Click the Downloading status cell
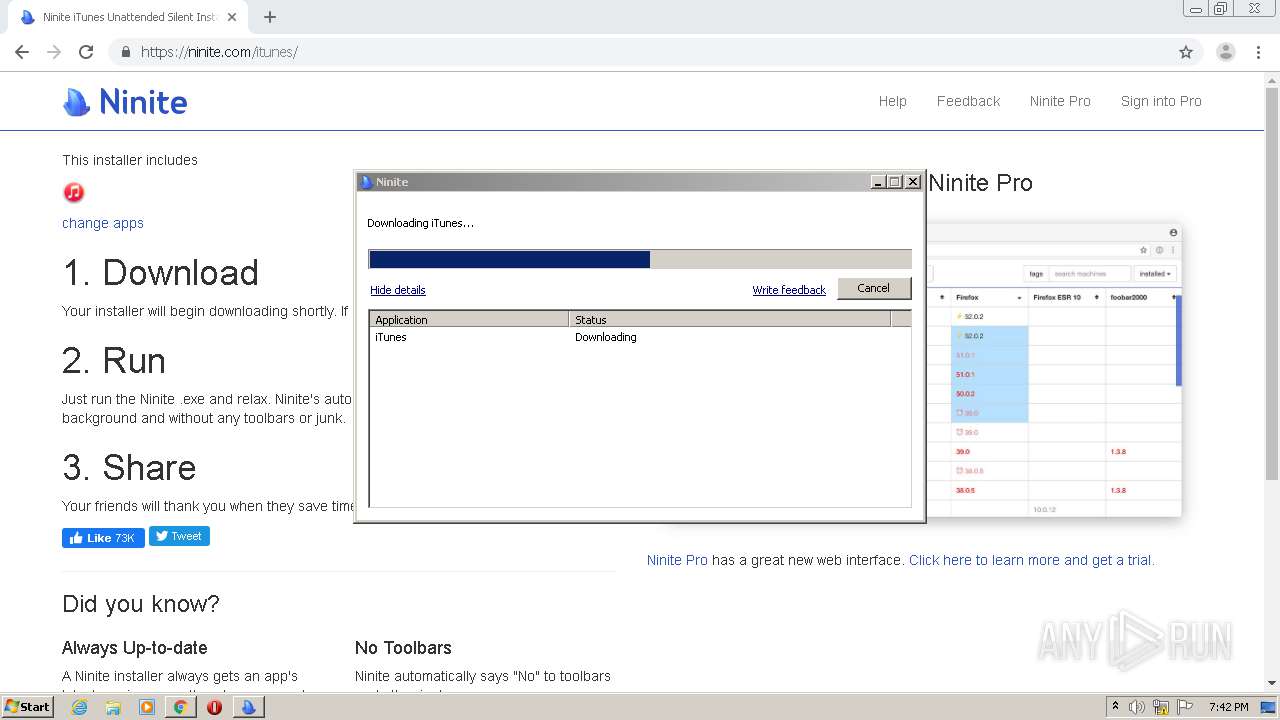1280x720 pixels. click(606, 337)
